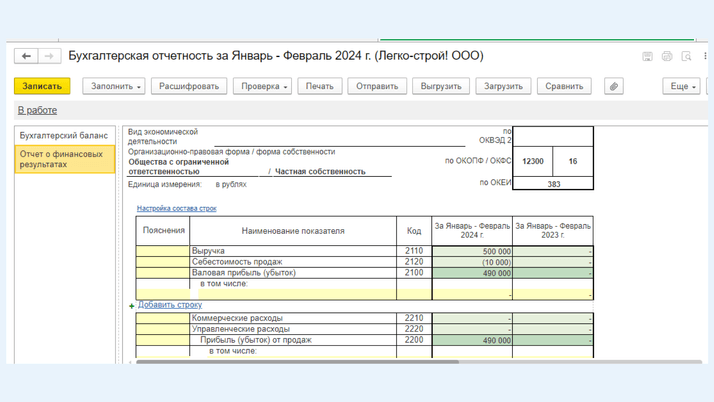
Task: Open the vertical dots menu icon
Action: pyautogui.click(x=705, y=57)
